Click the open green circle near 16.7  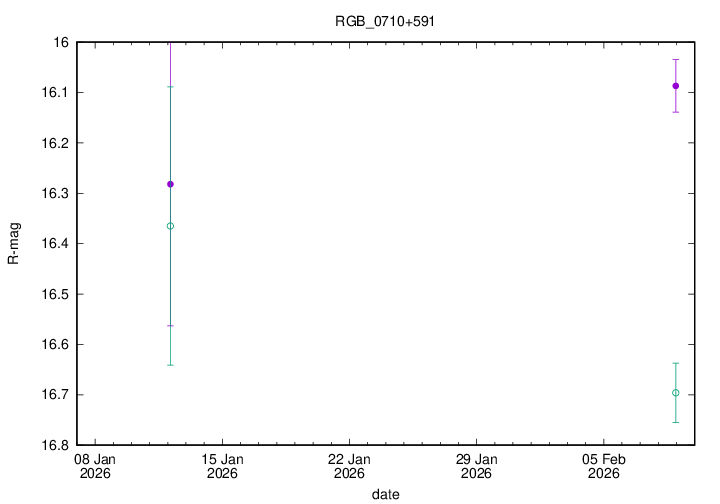pyautogui.click(x=676, y=393)
